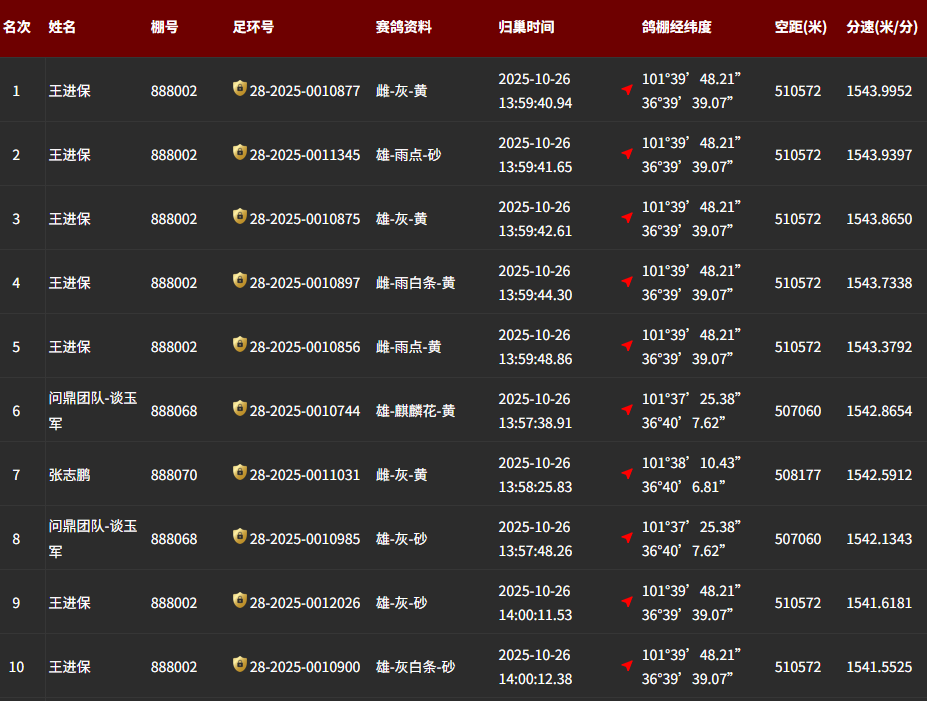The height and width of the screenshot is (701, 927).
Task: Click loft number 888070
Action: coord(174,475)
